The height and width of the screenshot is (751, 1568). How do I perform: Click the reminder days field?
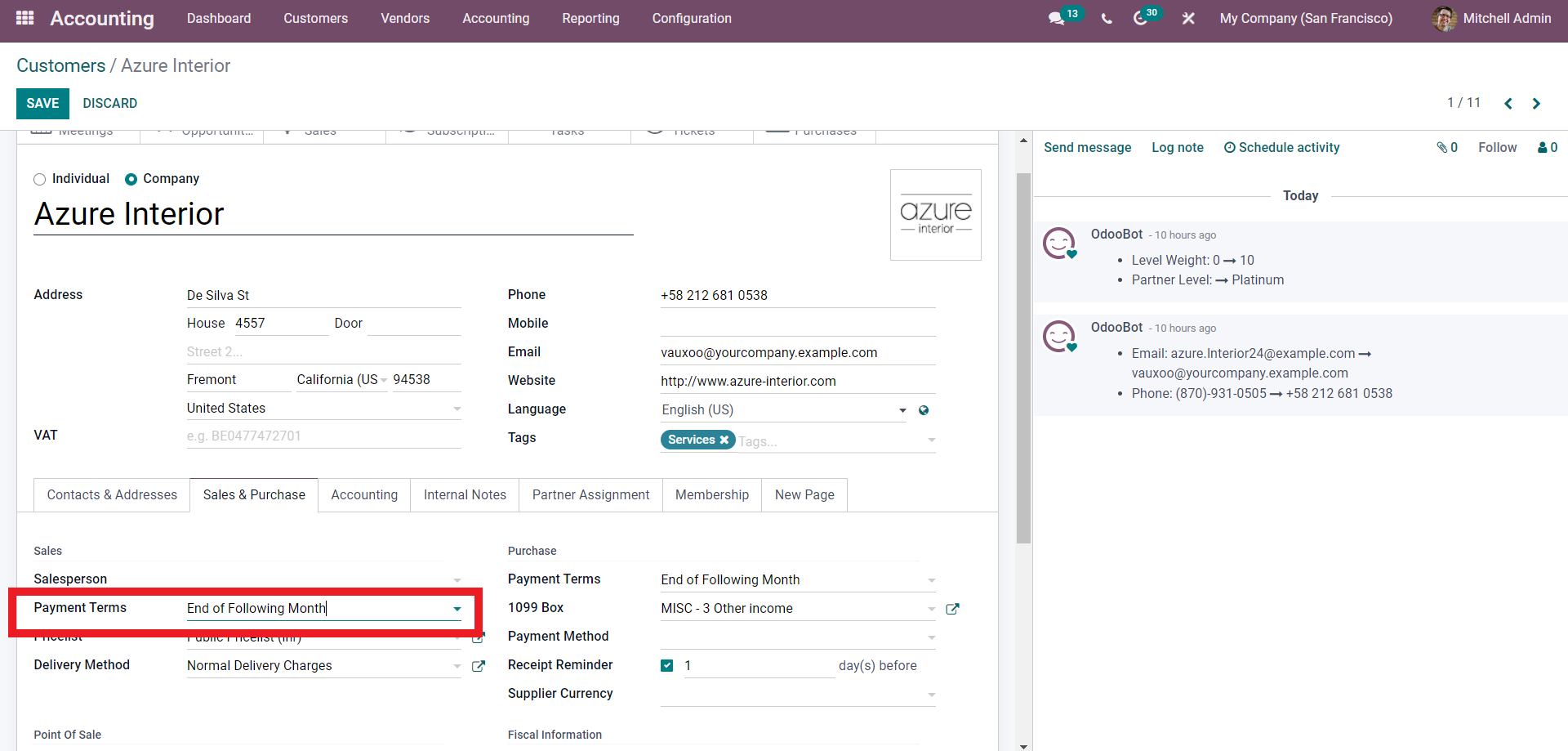coord(759,666)
